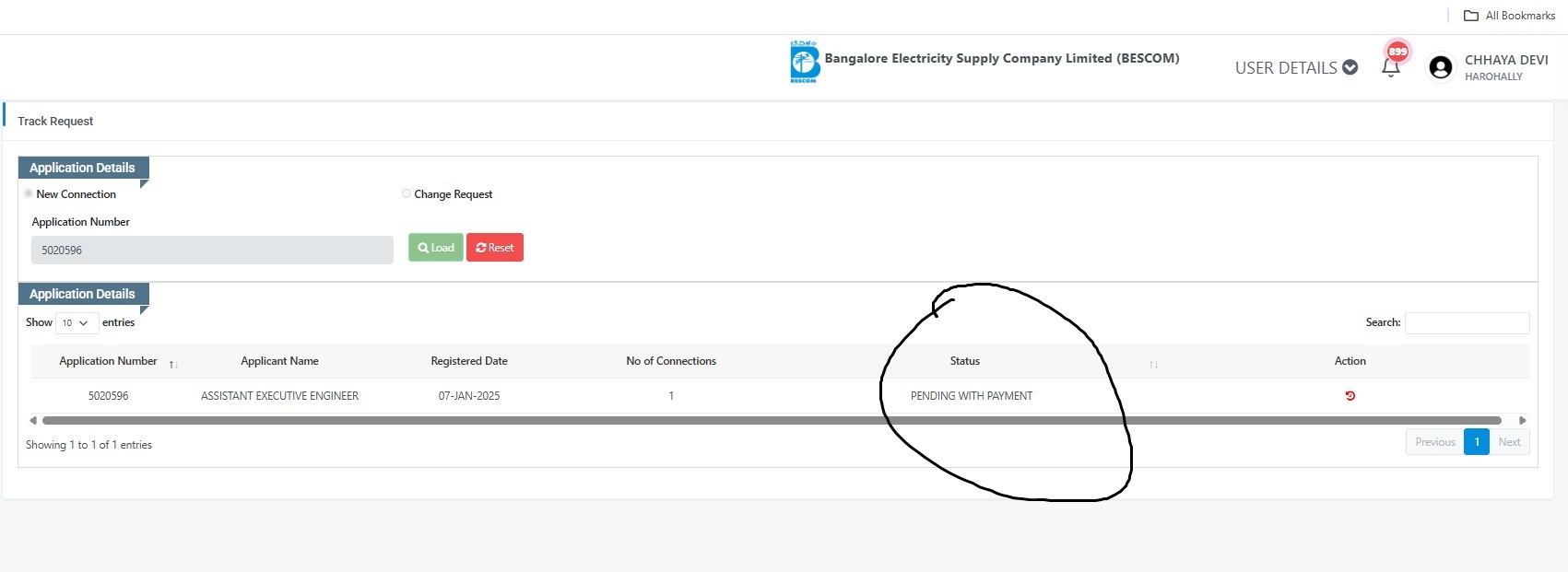This screenshot has height=572, width=1568.
Task: Select page 1 in pagination
Action: coord(1477,442)
